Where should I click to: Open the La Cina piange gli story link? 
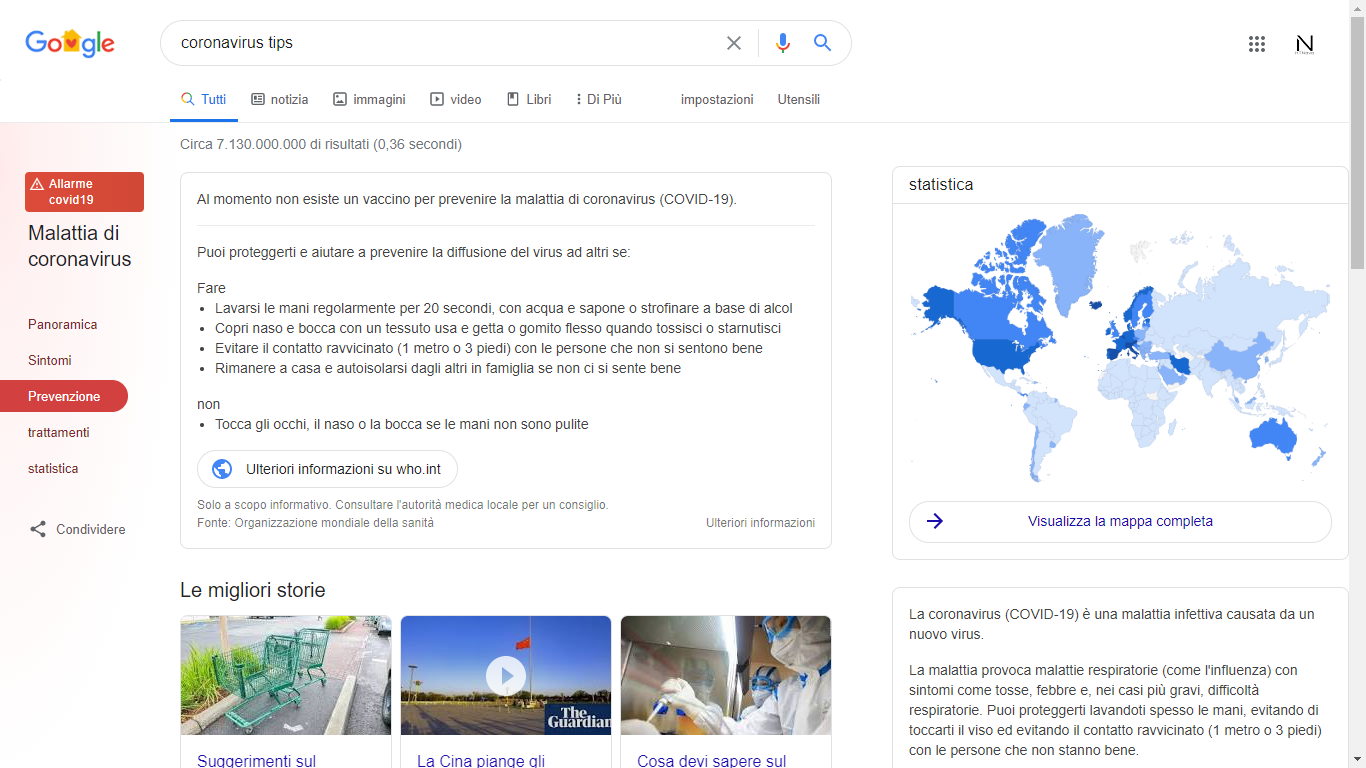[481, 761]
